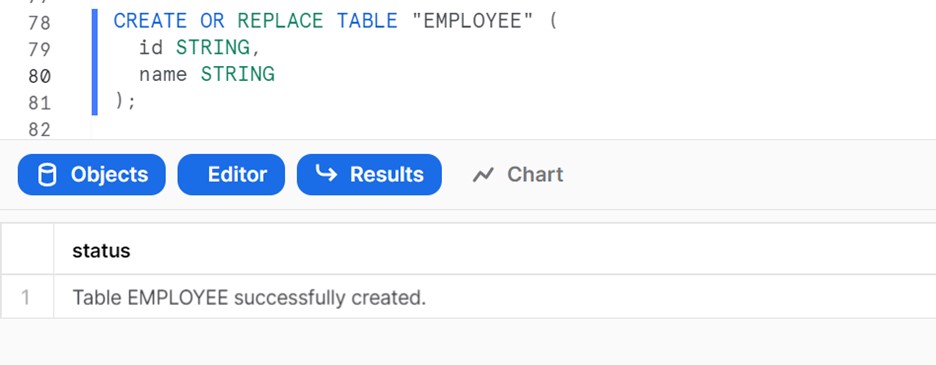The height and width of the screenshot is (365, 936).
Task: Click the database icon on Objects button
Action: [x=47, y=174]
